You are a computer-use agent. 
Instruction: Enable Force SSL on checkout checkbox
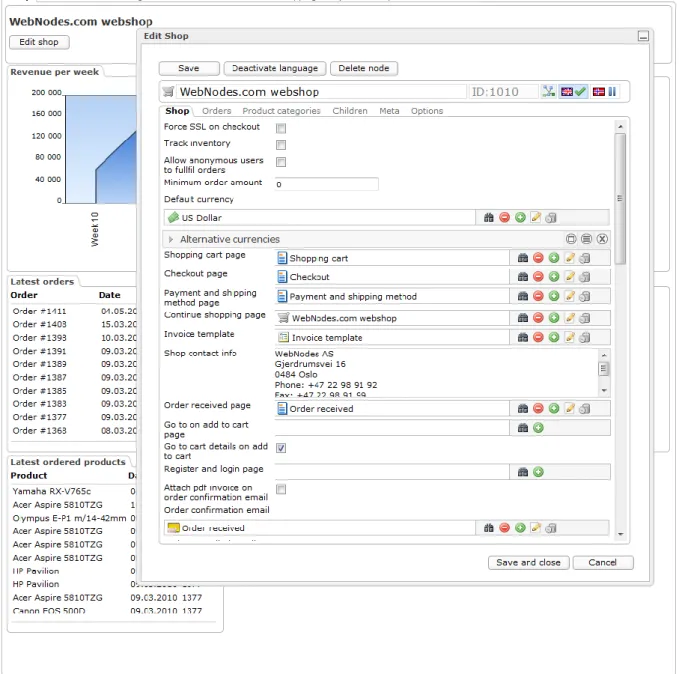281,128
